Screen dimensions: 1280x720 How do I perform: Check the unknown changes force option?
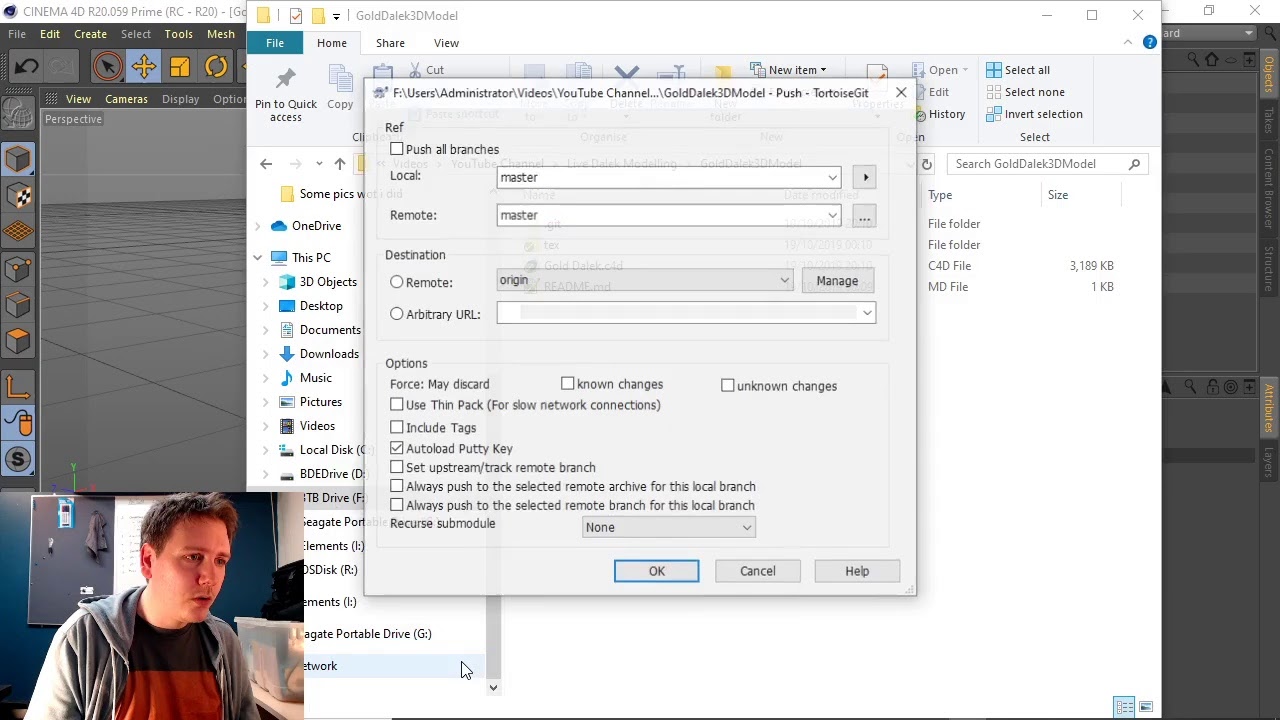point(728,386)
